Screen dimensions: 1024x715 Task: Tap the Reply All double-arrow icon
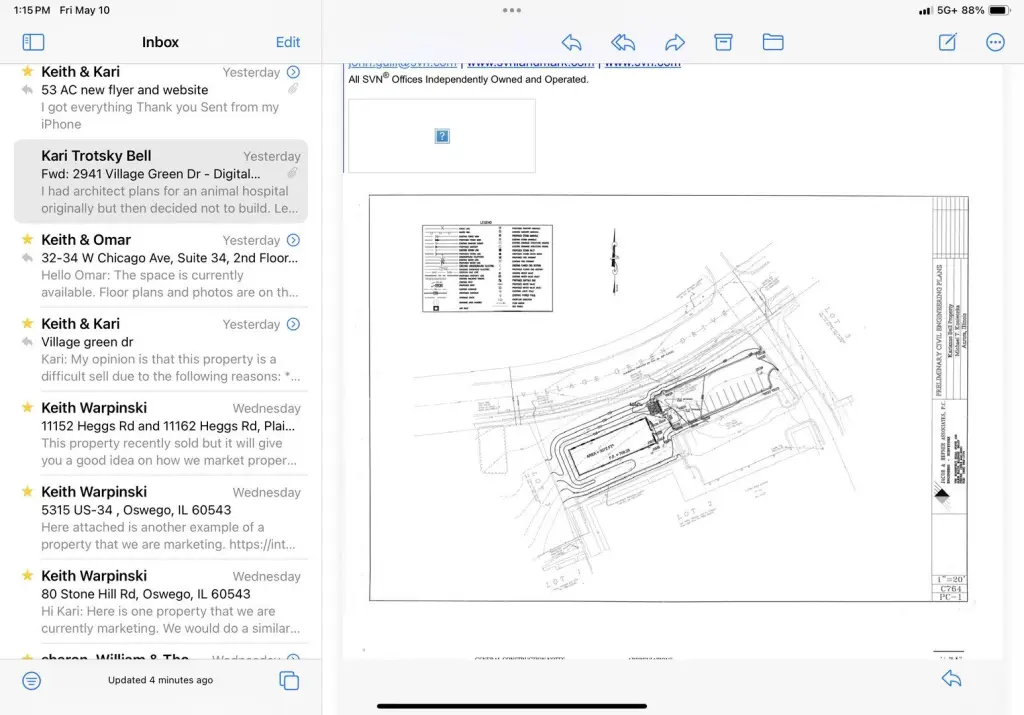point(623,42)
